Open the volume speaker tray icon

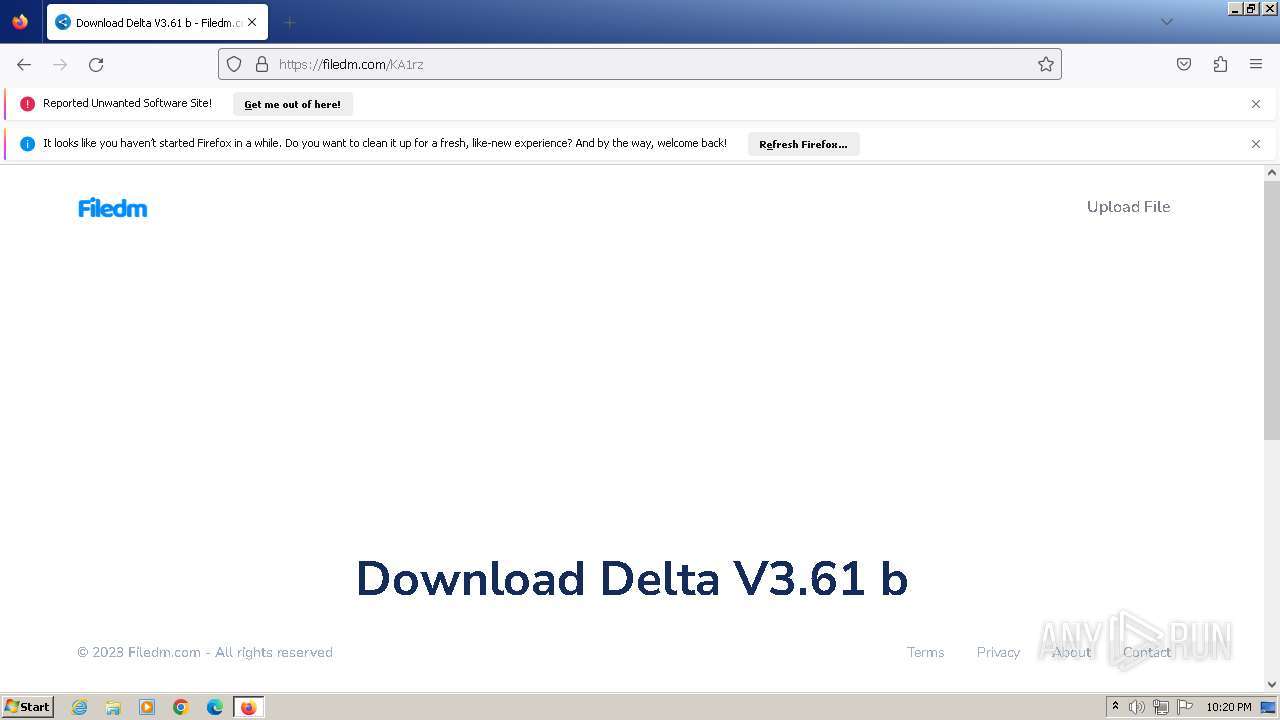point(1136,707)
